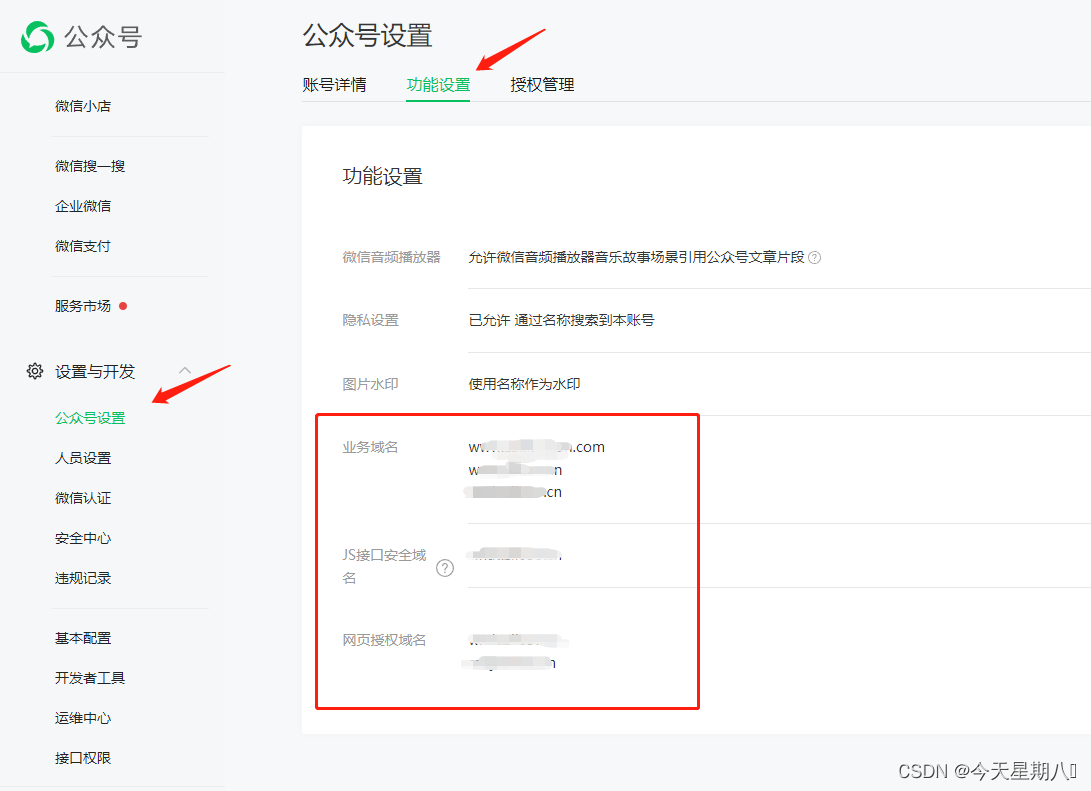Click the gear icon beside 设置与开发
This screenshot has width=1091, height=791.
coord(35,371)
